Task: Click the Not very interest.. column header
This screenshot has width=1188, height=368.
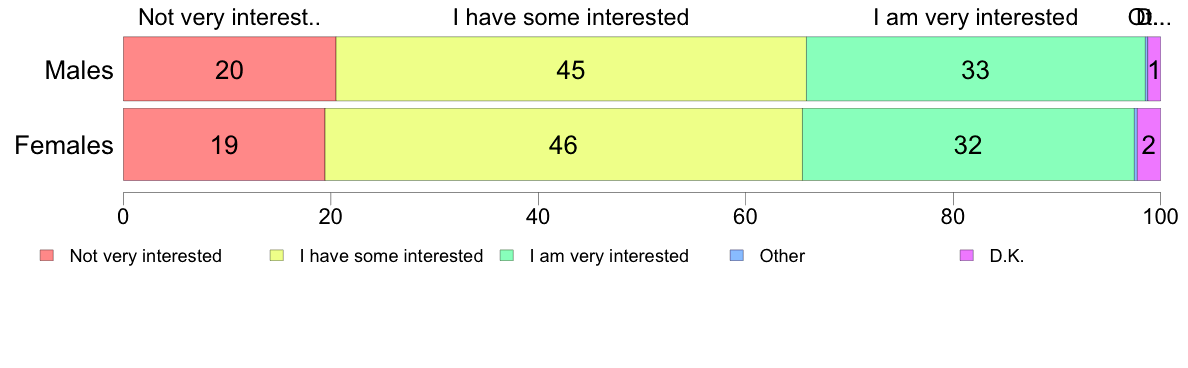Action: [x=230, y=17]
